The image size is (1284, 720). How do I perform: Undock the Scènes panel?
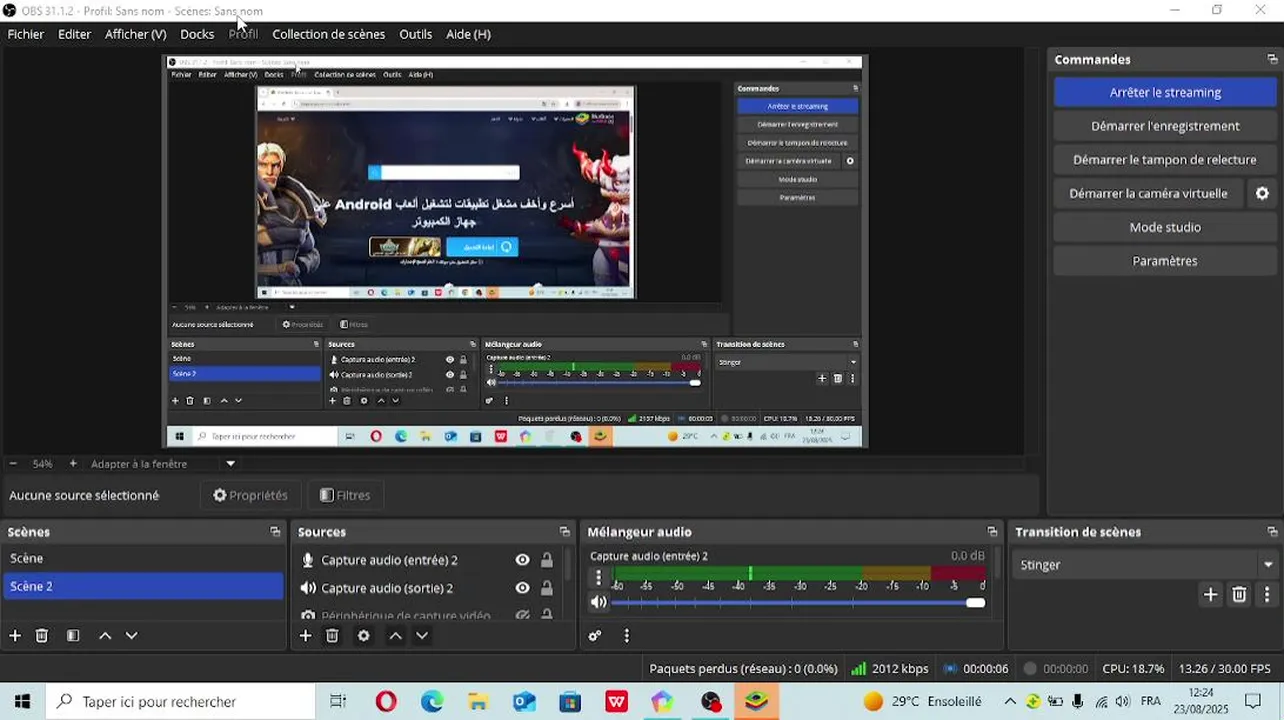(275, 532)
